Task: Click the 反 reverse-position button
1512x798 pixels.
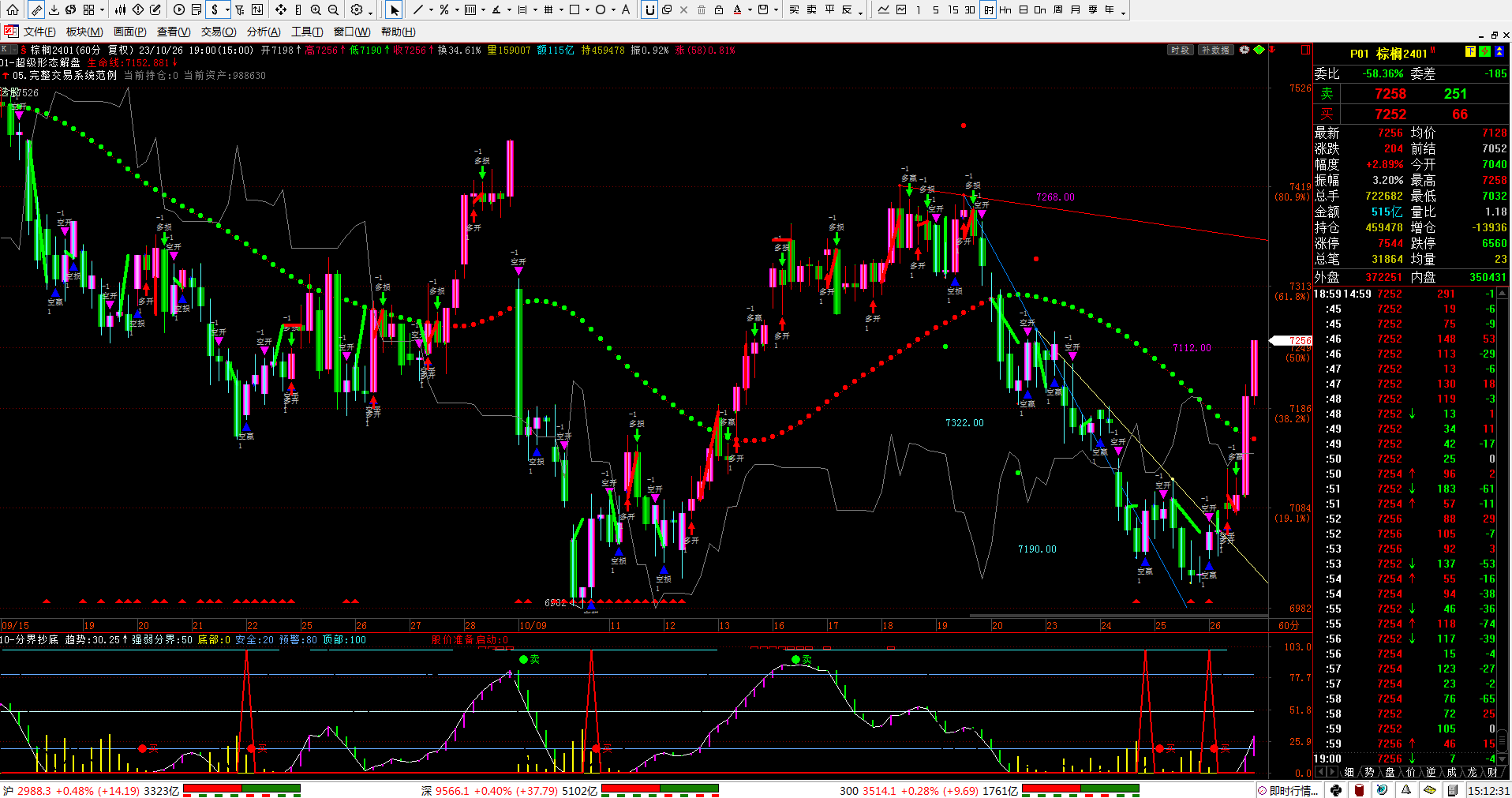Action: click(847, 9)
